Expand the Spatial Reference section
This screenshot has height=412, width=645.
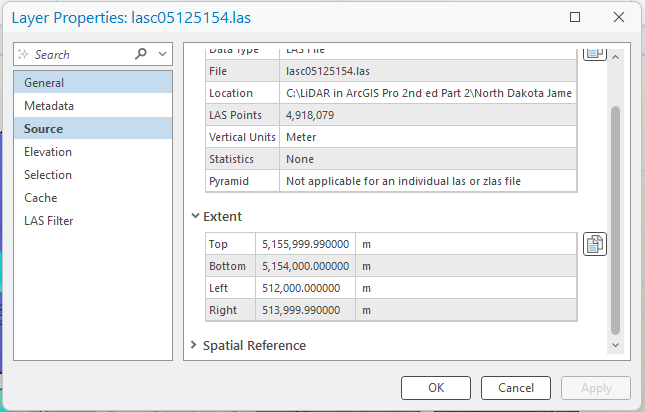[x=194, y=345]
